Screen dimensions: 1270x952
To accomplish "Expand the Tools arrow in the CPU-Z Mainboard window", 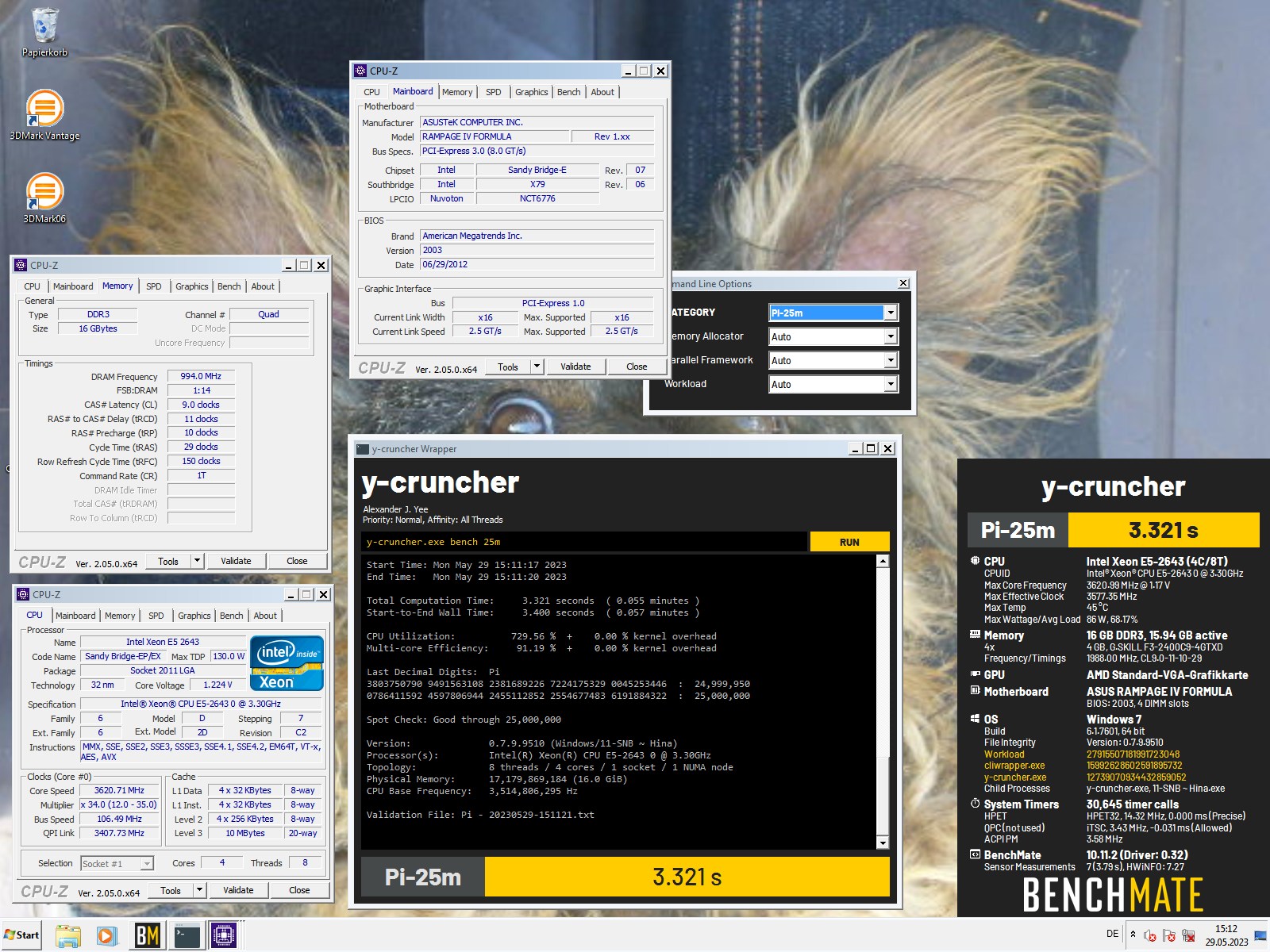I will (x=537, y=367).
